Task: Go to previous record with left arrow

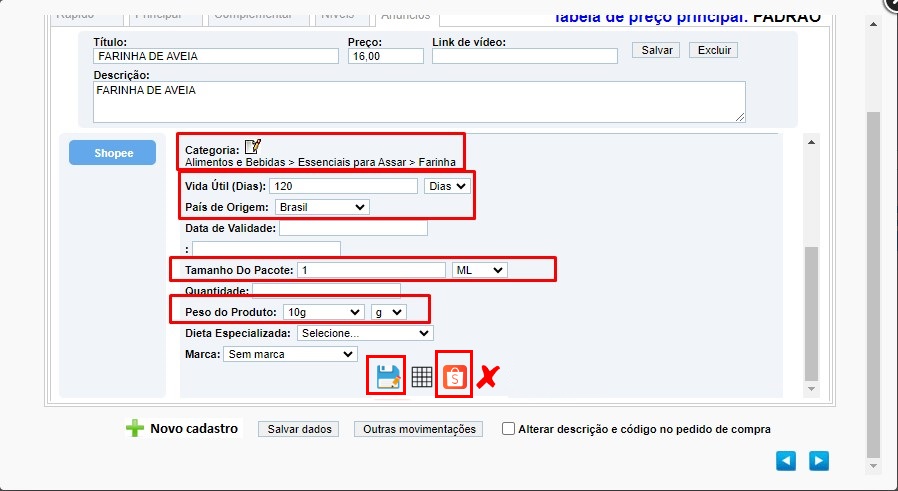Action: [x=786, y=461]
